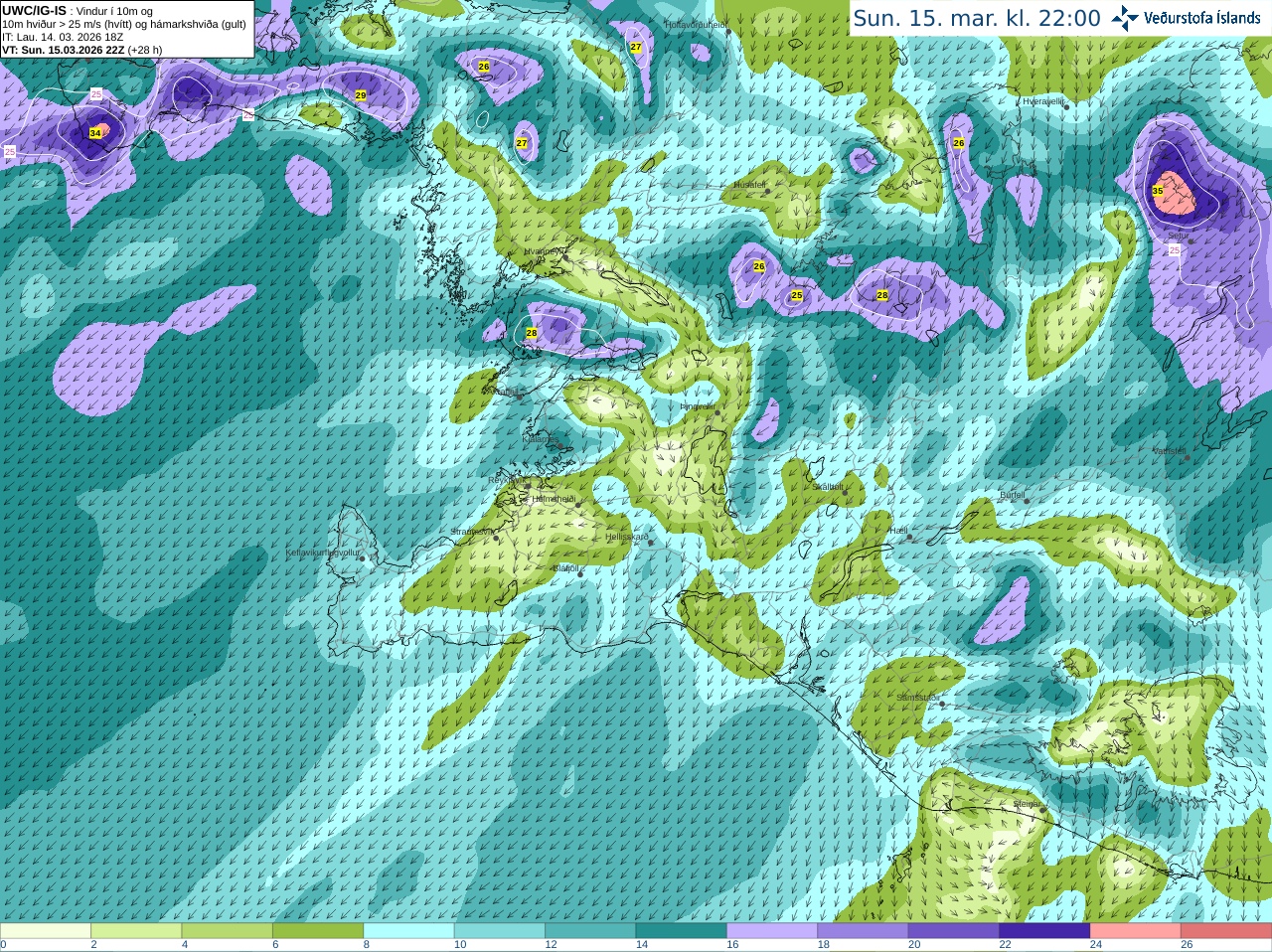Select the 6–8 m/s legend color
Viewport: 1272px width, 952px height.
[318, 931]
